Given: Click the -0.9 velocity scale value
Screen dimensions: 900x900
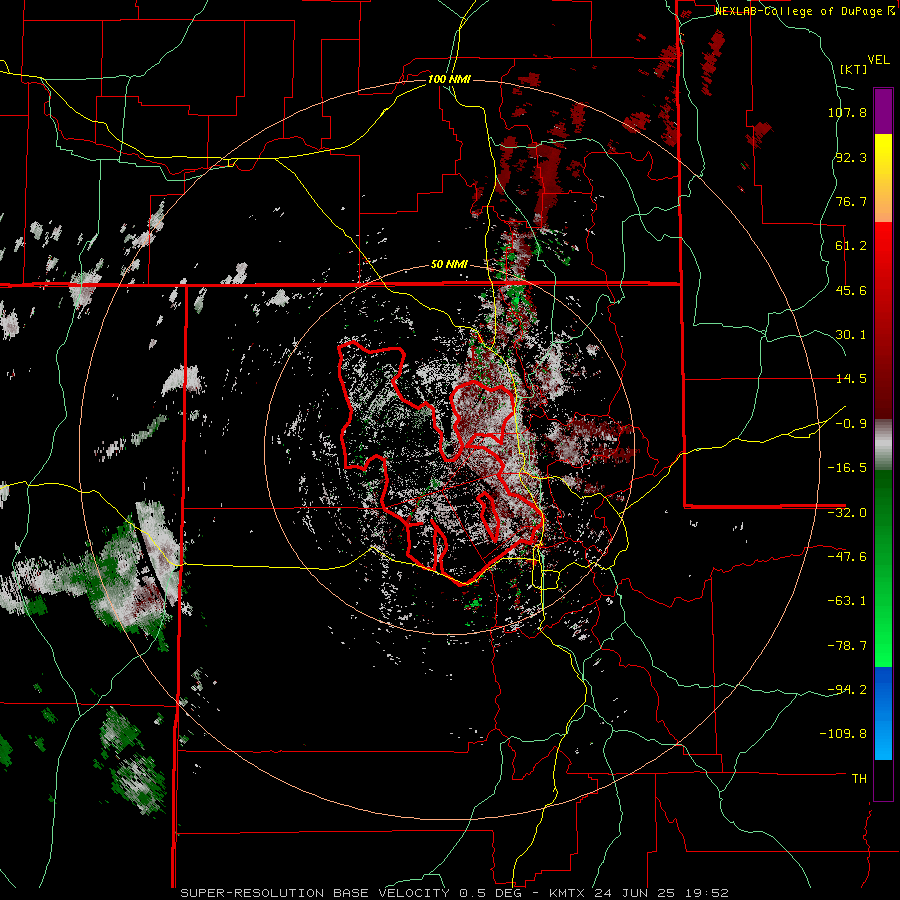Looking at the screenshot, I should 851,424.
